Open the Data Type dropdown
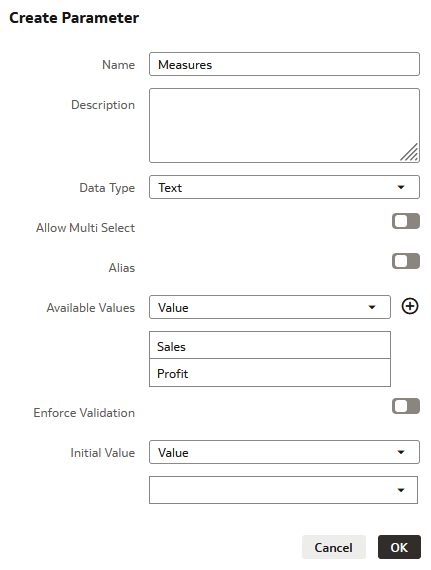 pyautogui.click(x=284, y=187)
